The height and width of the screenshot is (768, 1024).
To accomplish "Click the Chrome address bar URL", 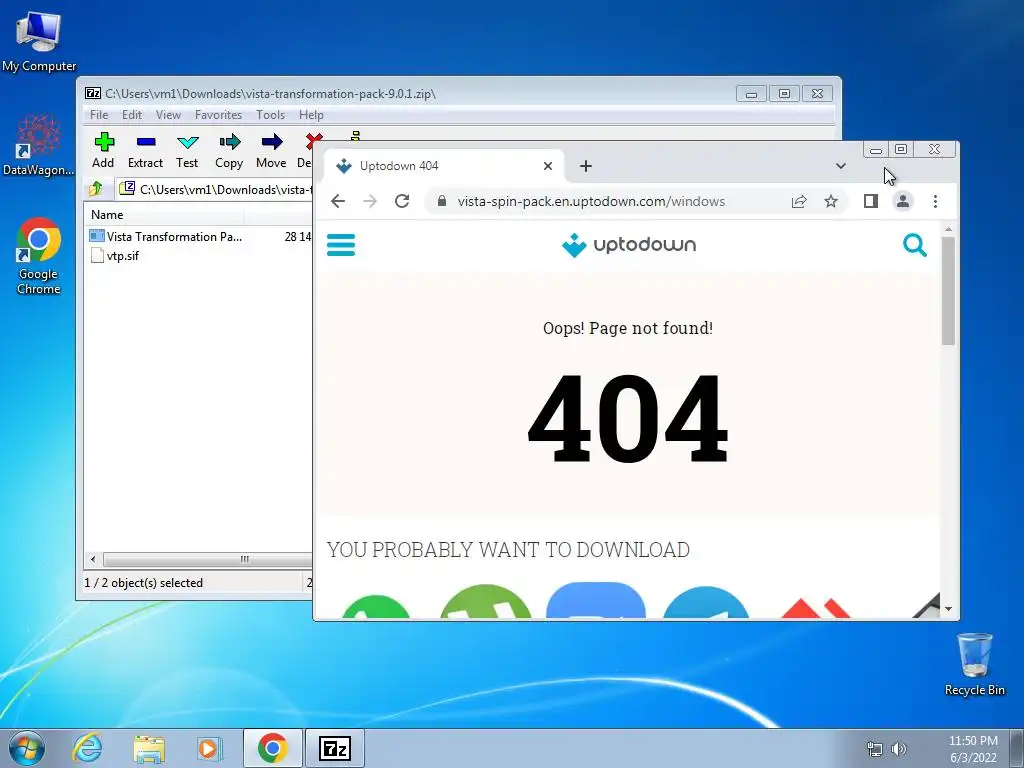I will coord(591,201).
